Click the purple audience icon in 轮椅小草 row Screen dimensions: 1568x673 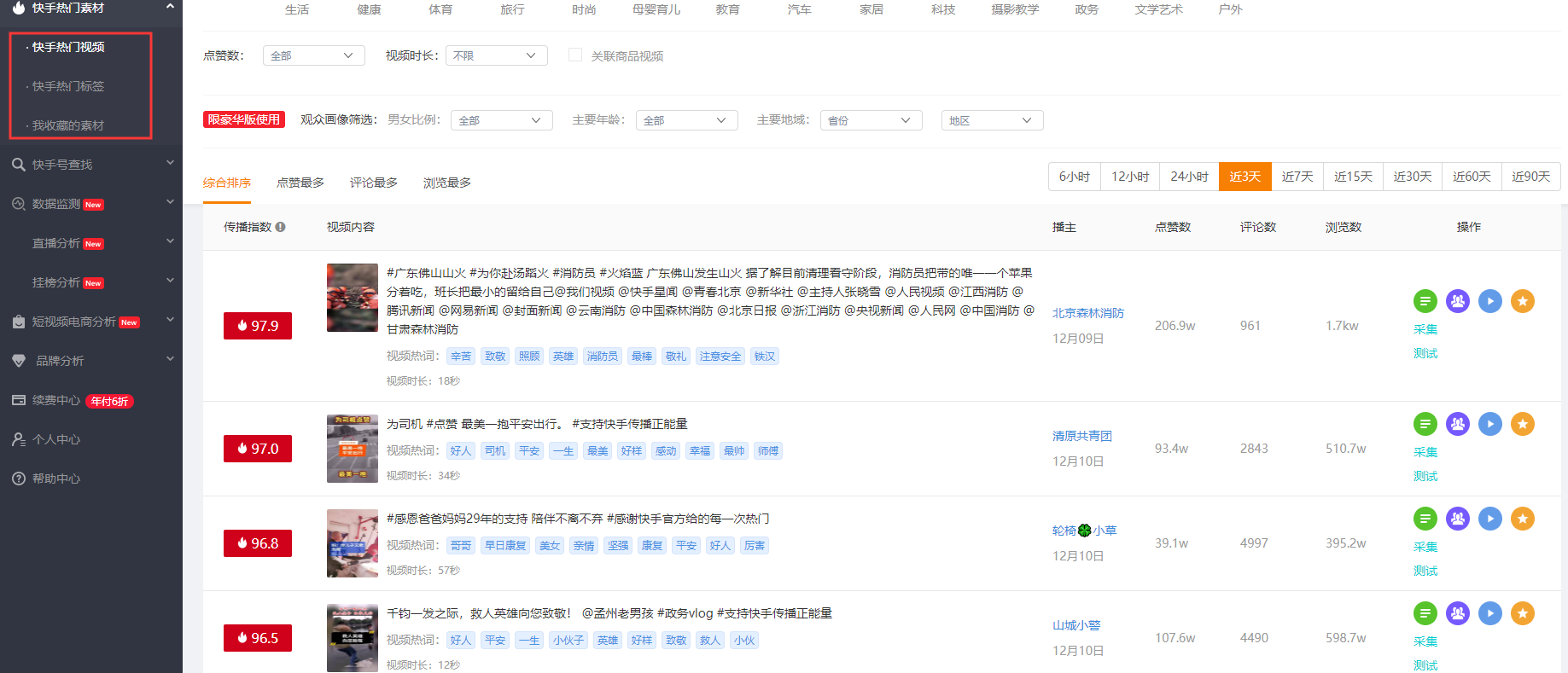[1457, 519]
